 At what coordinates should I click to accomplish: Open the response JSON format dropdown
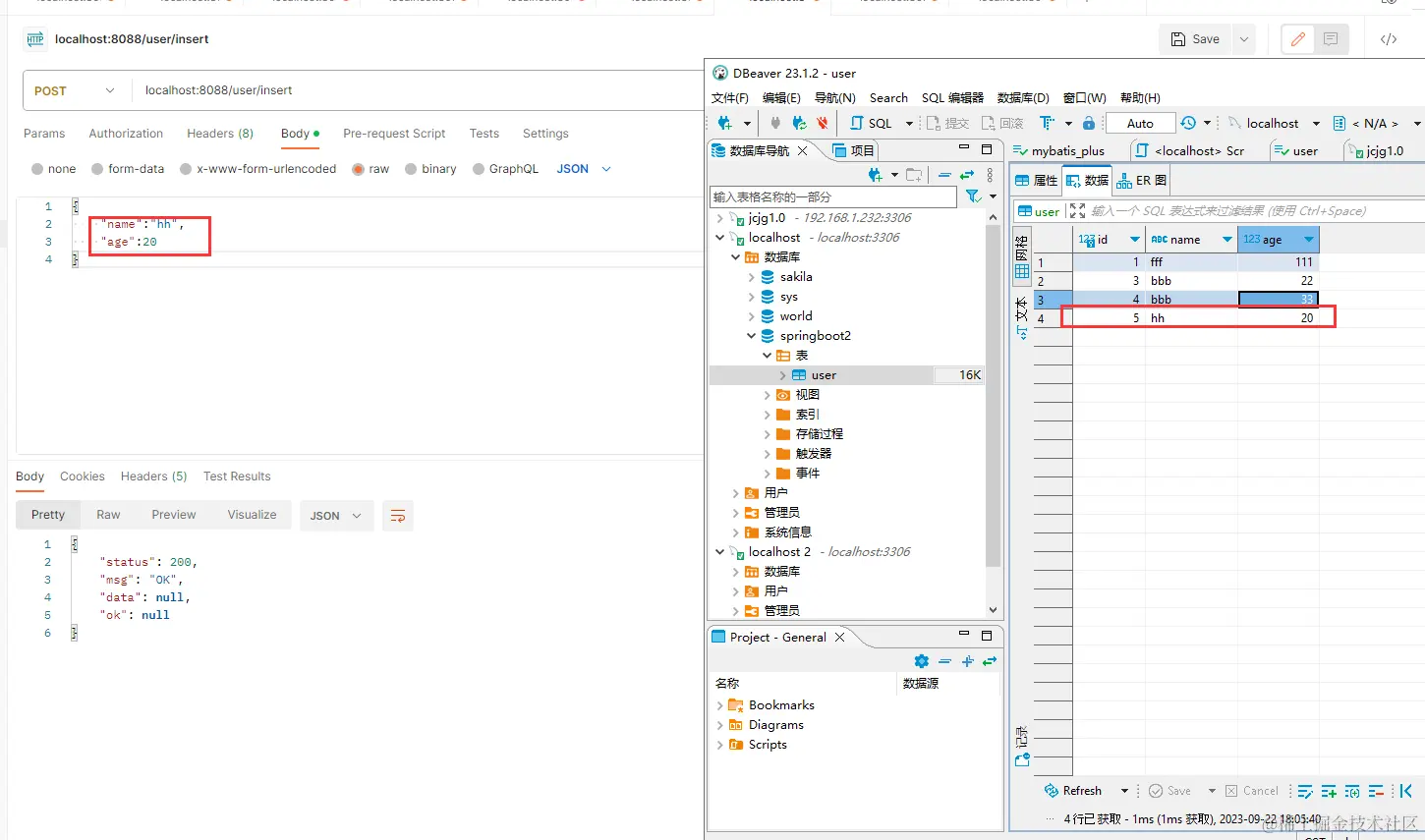coord(336,516)
